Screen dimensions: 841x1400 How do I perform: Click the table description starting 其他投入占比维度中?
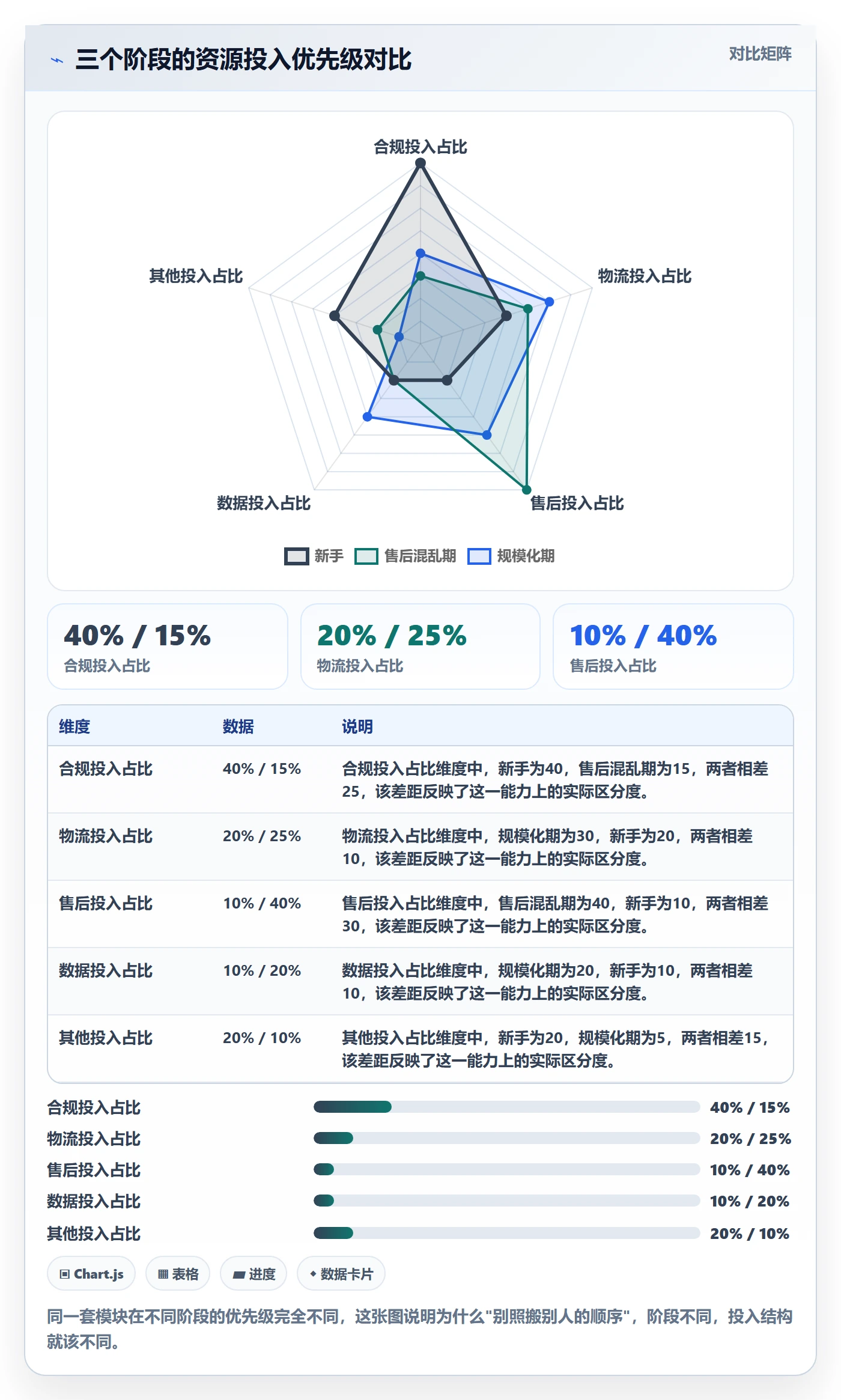(555, 1049)
